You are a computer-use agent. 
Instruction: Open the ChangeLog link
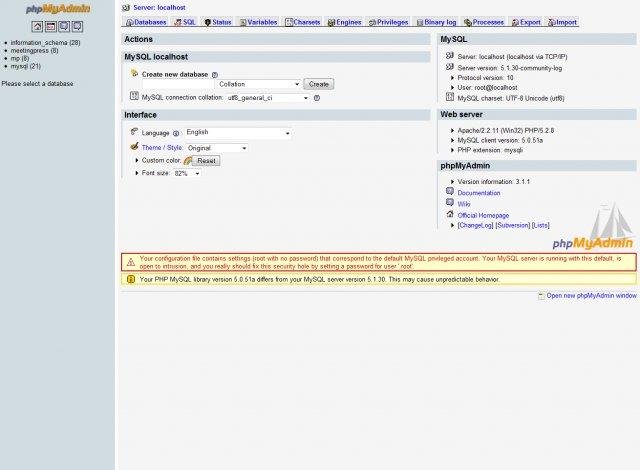pyautogui.click(x=476, y=225)
